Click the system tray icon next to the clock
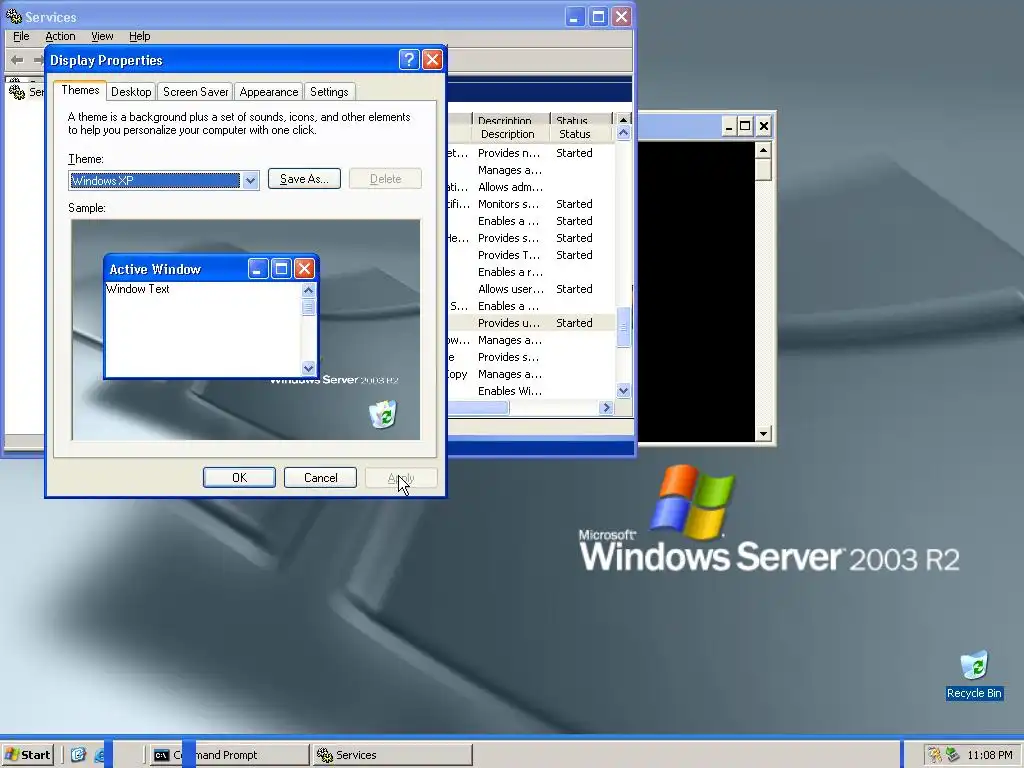Screen dimensions: 1024x768 click(x=953, y=755)
